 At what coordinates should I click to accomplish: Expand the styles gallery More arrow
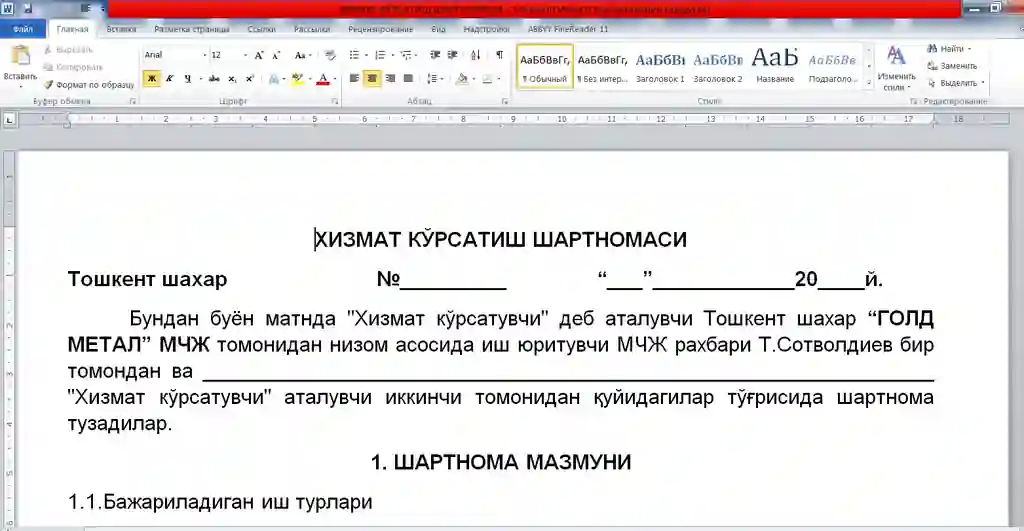869,83
